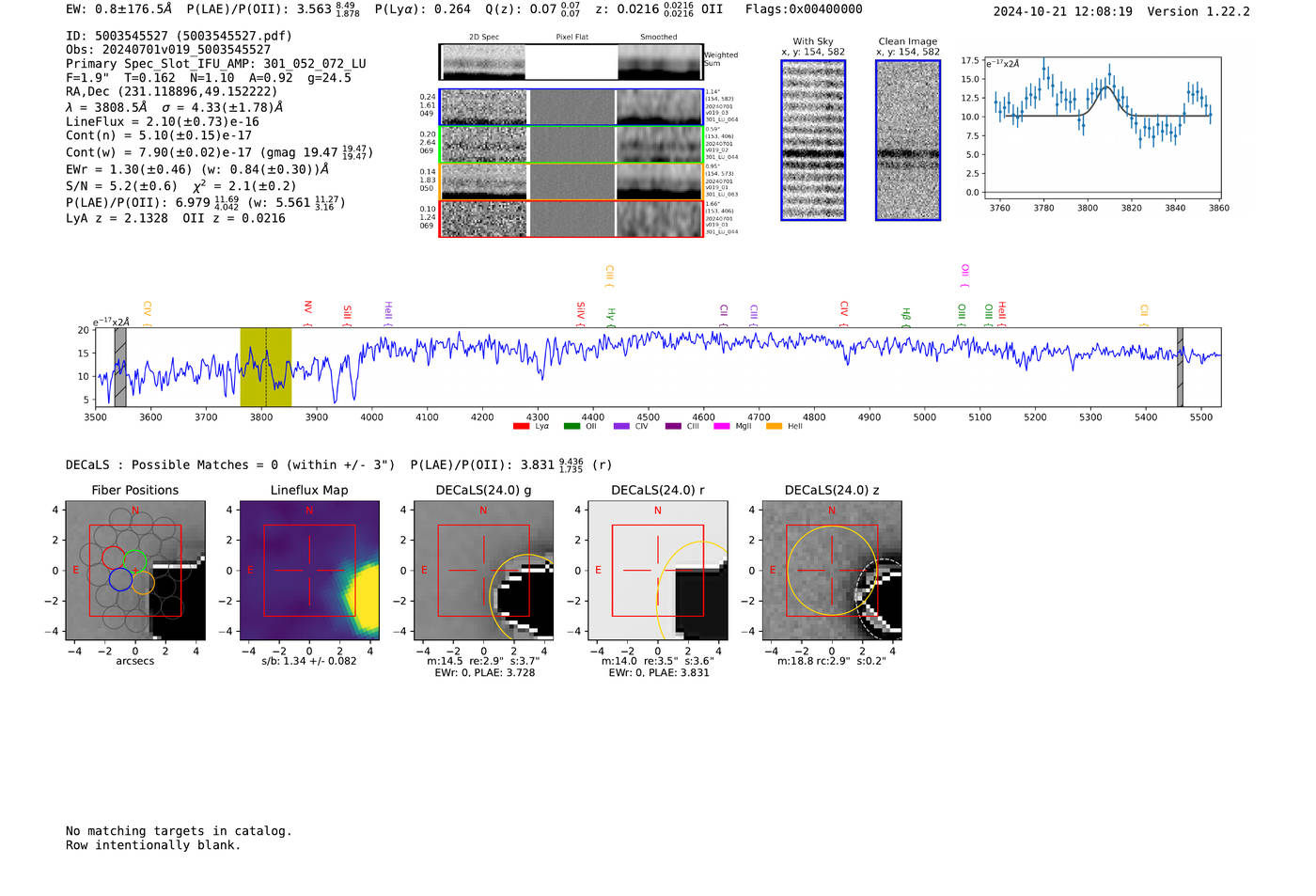
Task: Open the Clean Image cutout
Action: (x=908, y=140)
